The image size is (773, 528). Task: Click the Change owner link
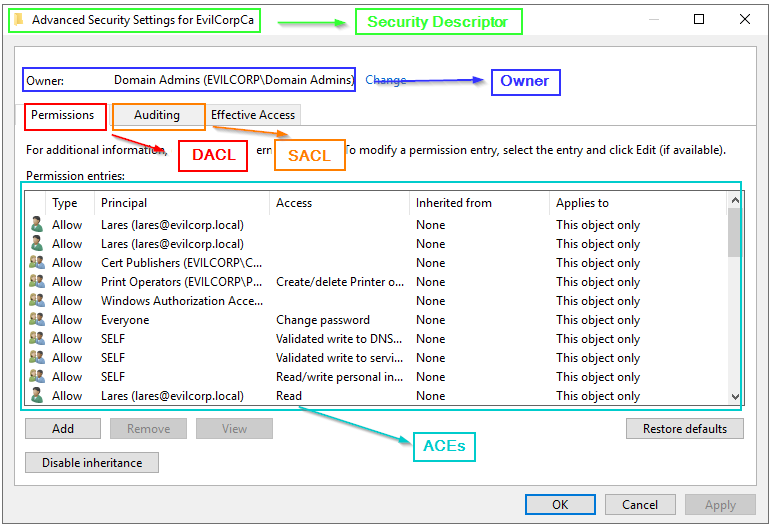[385, 80]
